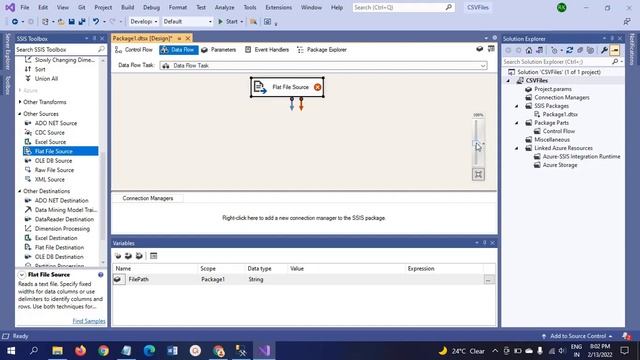Expand the Other Transforms group
Screen dimensions: 640x360
[20, 102]
